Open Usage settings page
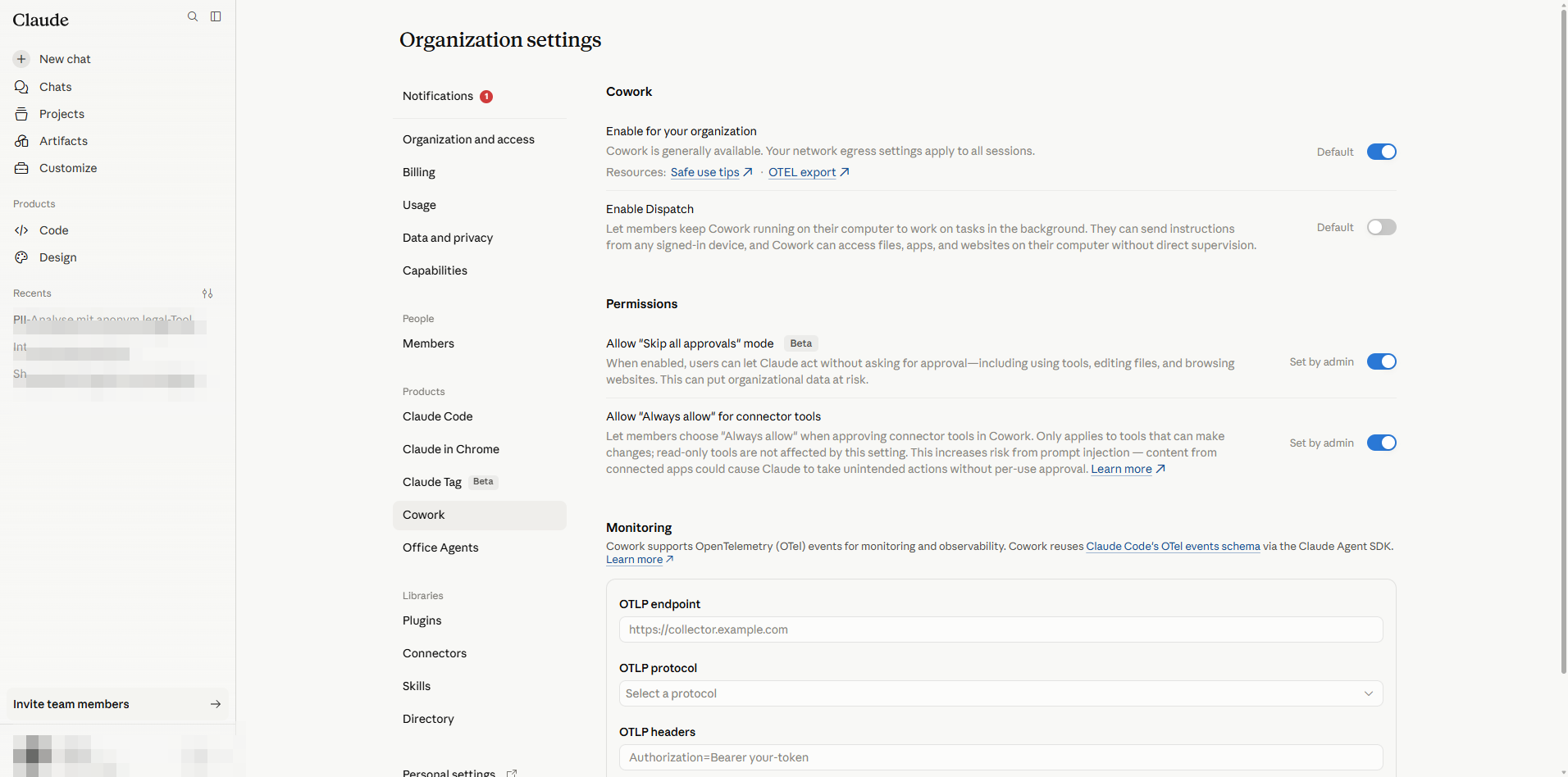The image size is (1568, 777). tap(480, 205)
